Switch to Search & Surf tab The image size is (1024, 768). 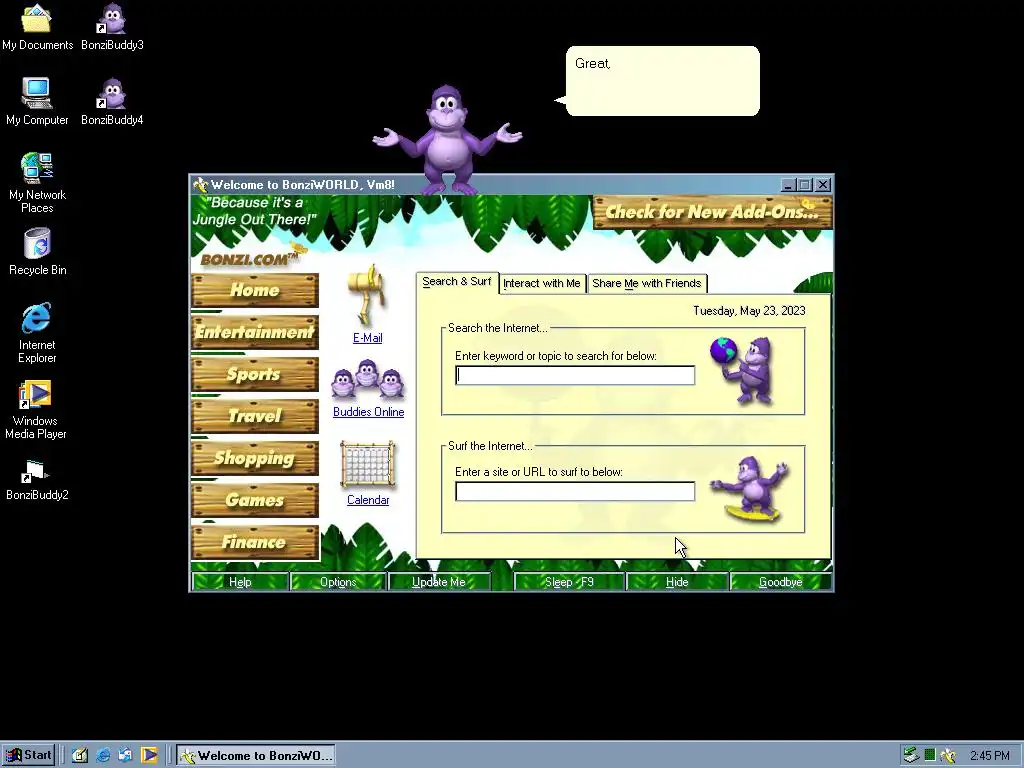[x=456, y=282]
